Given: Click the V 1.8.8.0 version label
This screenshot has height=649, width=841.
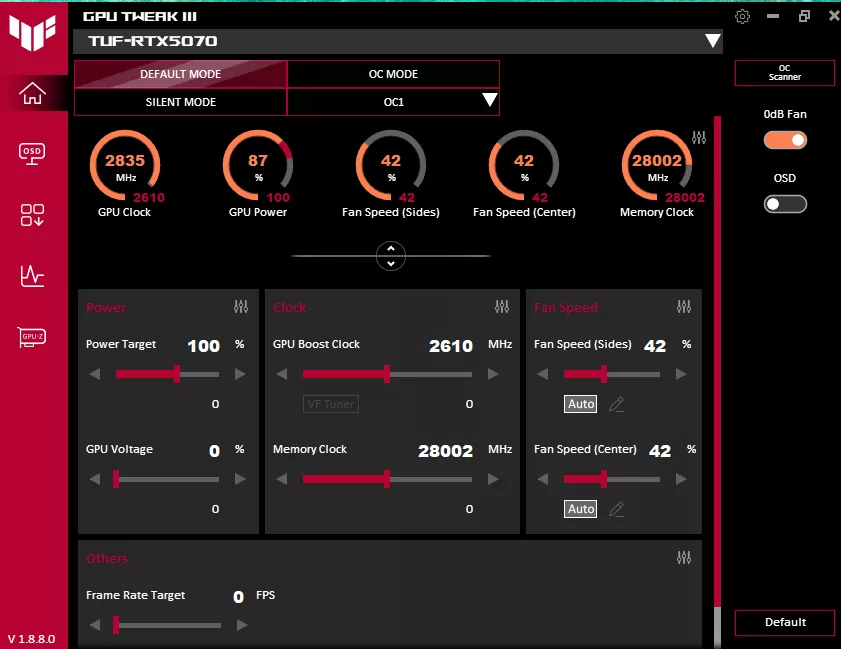Looking at the screenshot, I should tap(32, 639).
